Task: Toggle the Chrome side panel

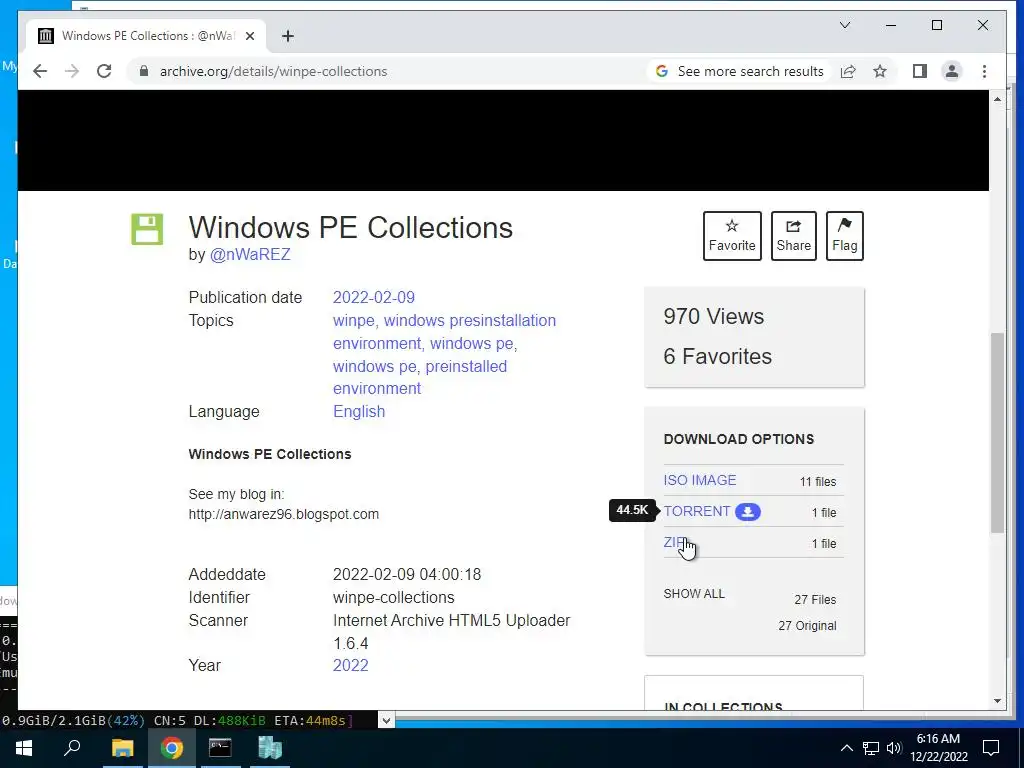Action: (x=920, y=71)
